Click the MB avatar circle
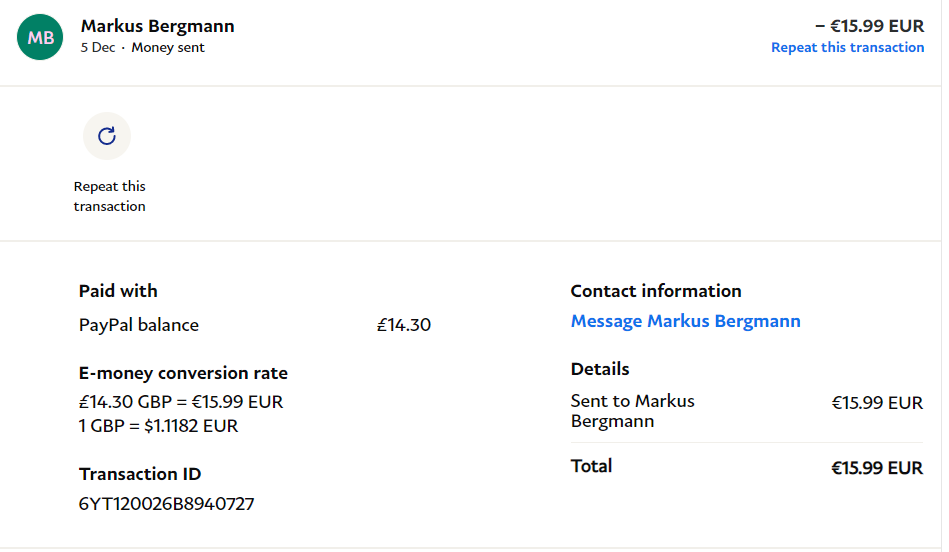The height and width of the screenshot is (552, 949). point(40,37)
